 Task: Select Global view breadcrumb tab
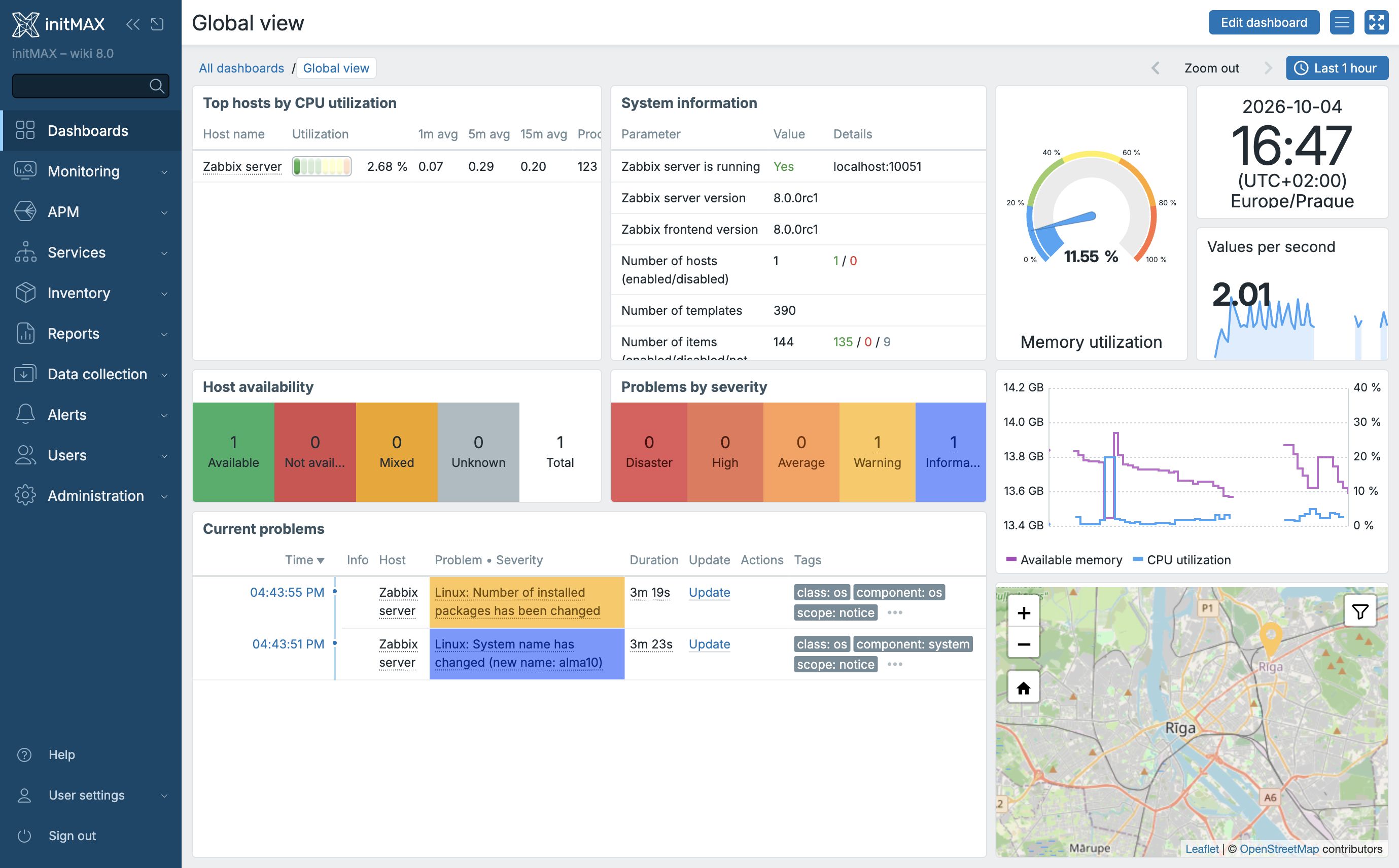[x=336, y=68]
